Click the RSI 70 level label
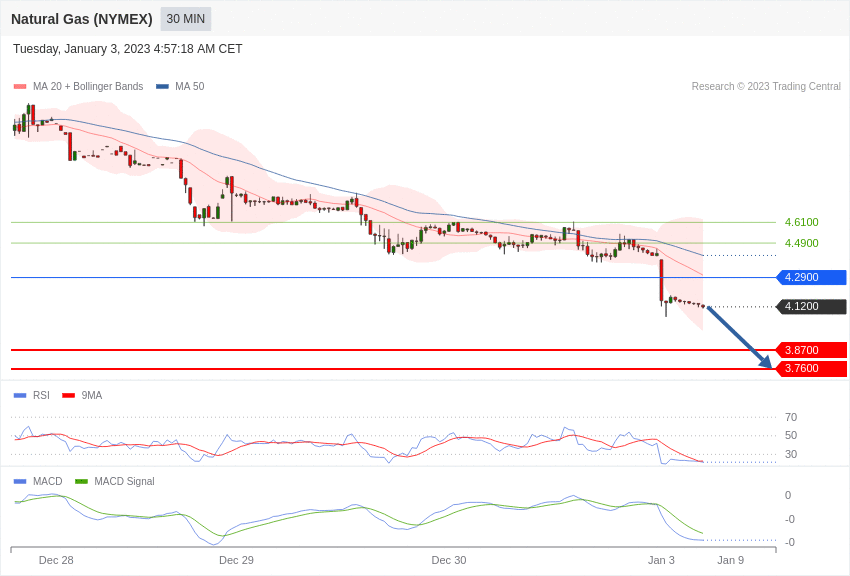The width and height of the screenshot is (850, 576). pyautogui.click(x=791, y=417)
